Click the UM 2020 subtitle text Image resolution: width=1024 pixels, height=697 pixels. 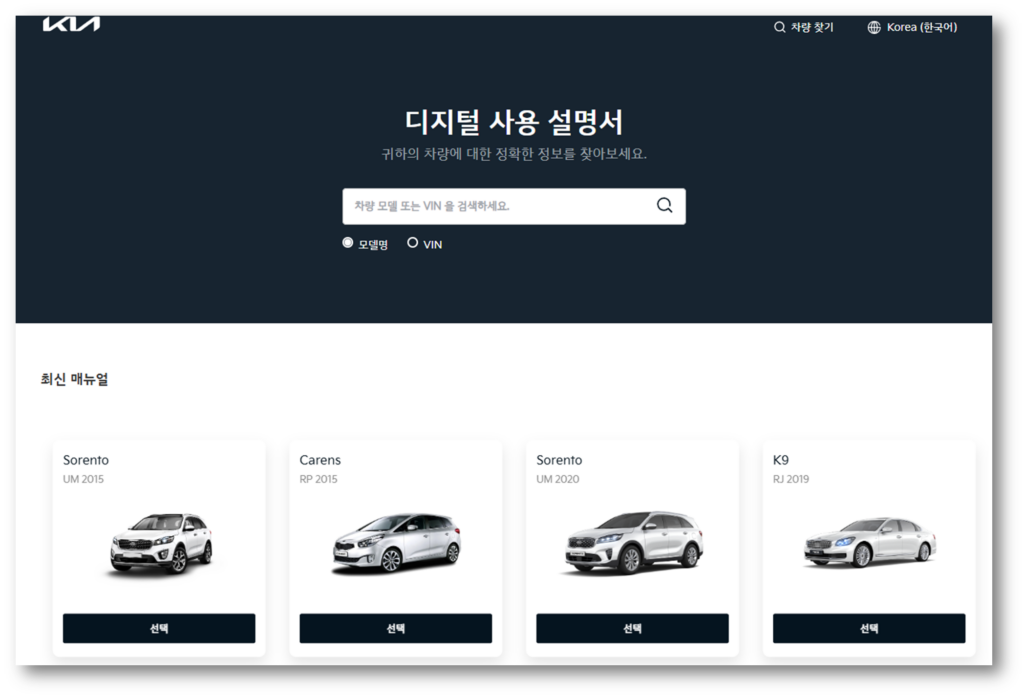(558, 479)
